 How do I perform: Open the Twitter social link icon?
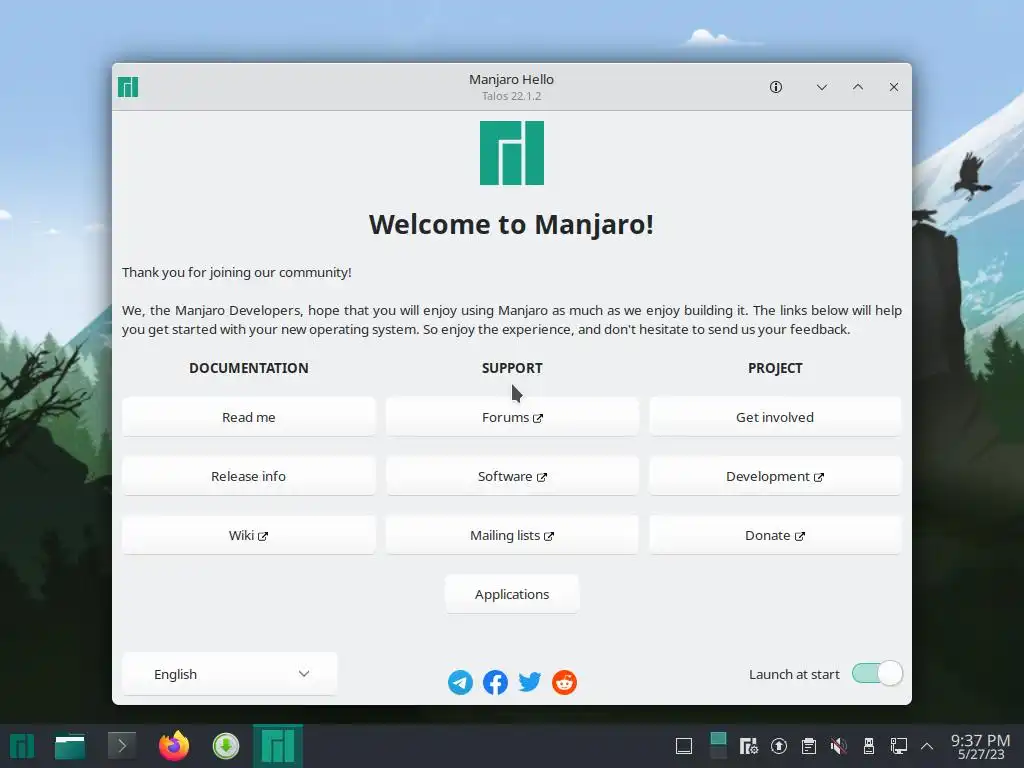coord(530,682)
